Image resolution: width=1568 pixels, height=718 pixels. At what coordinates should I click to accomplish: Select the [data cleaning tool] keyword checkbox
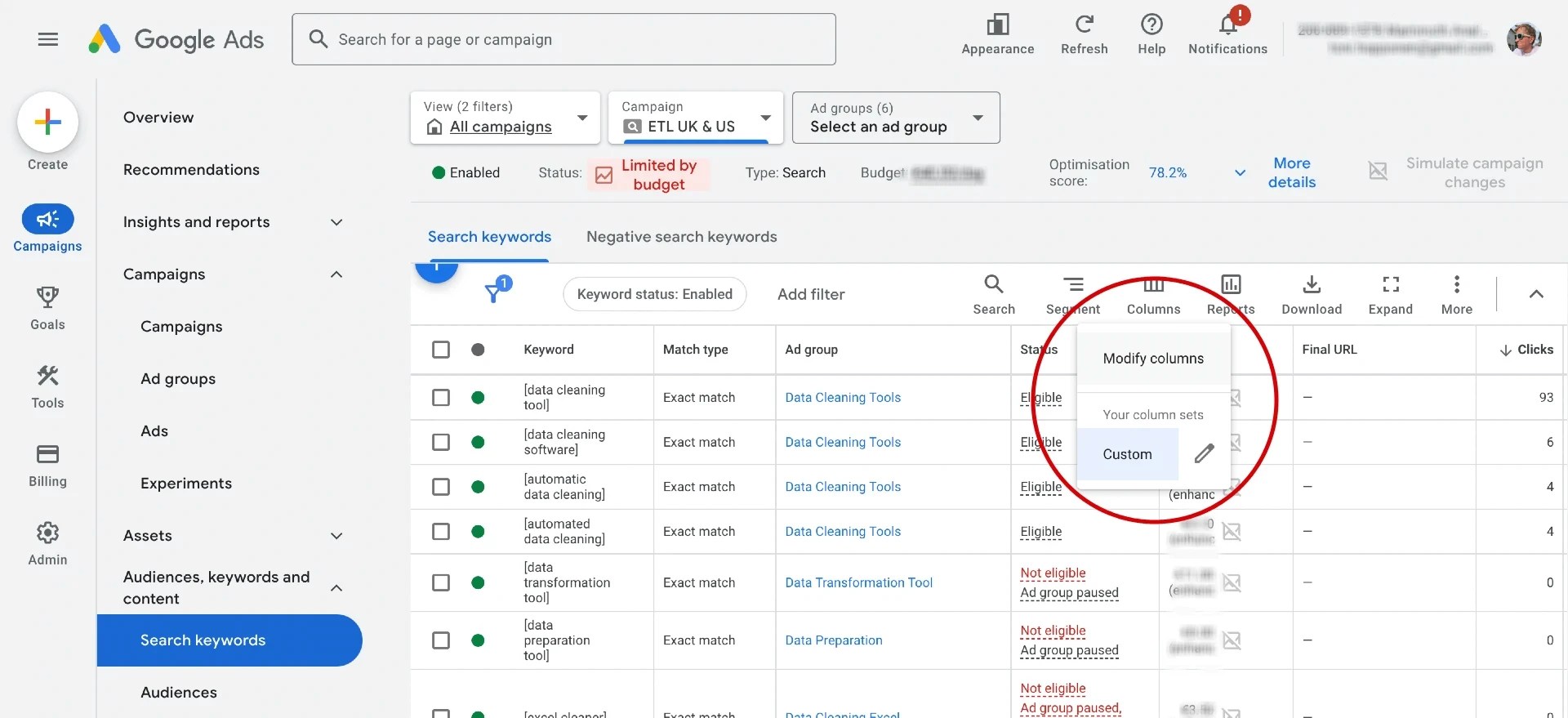[x=441, y=398]
